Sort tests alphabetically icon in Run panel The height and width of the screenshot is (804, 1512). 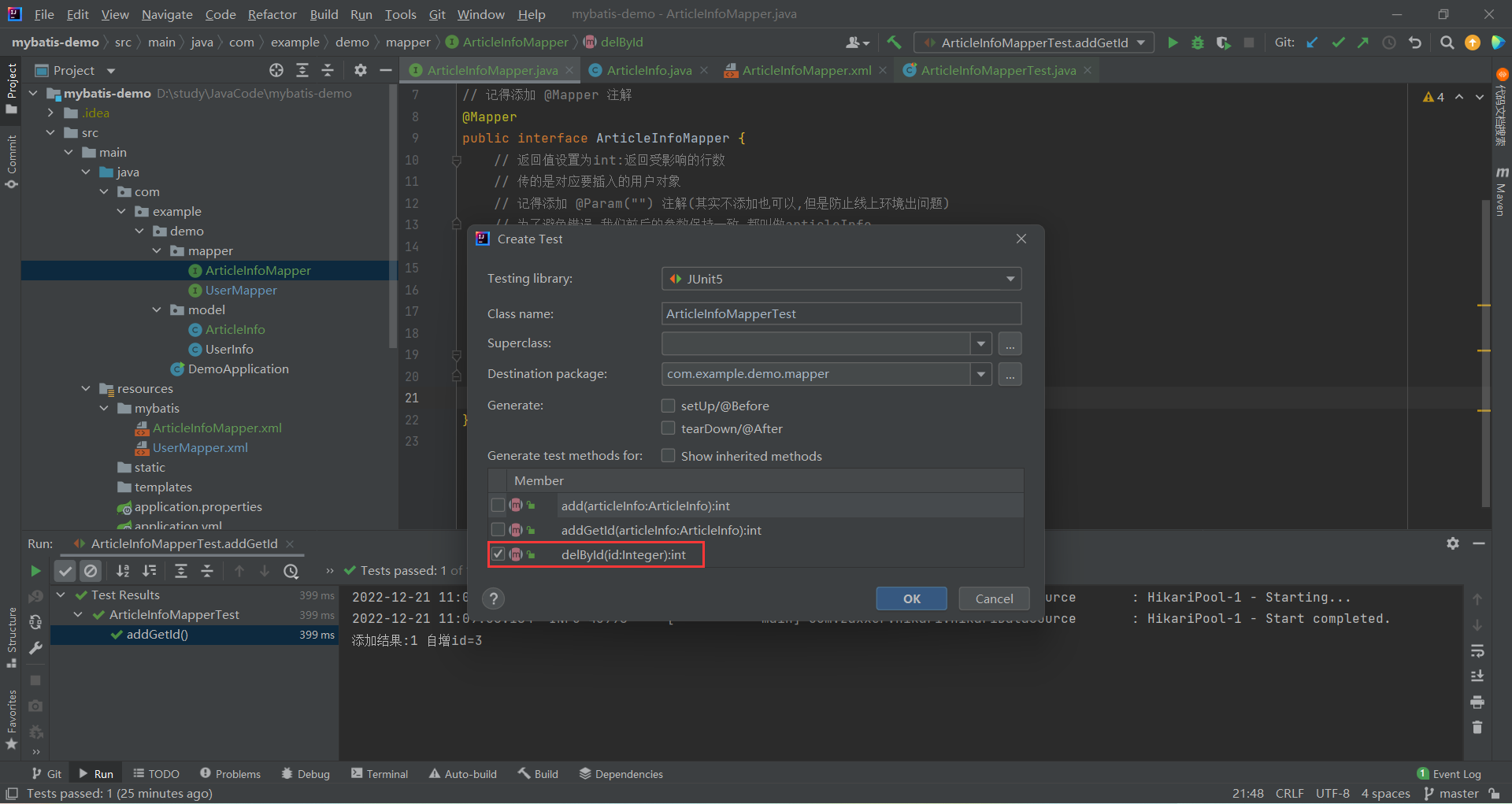click(123, 571)
